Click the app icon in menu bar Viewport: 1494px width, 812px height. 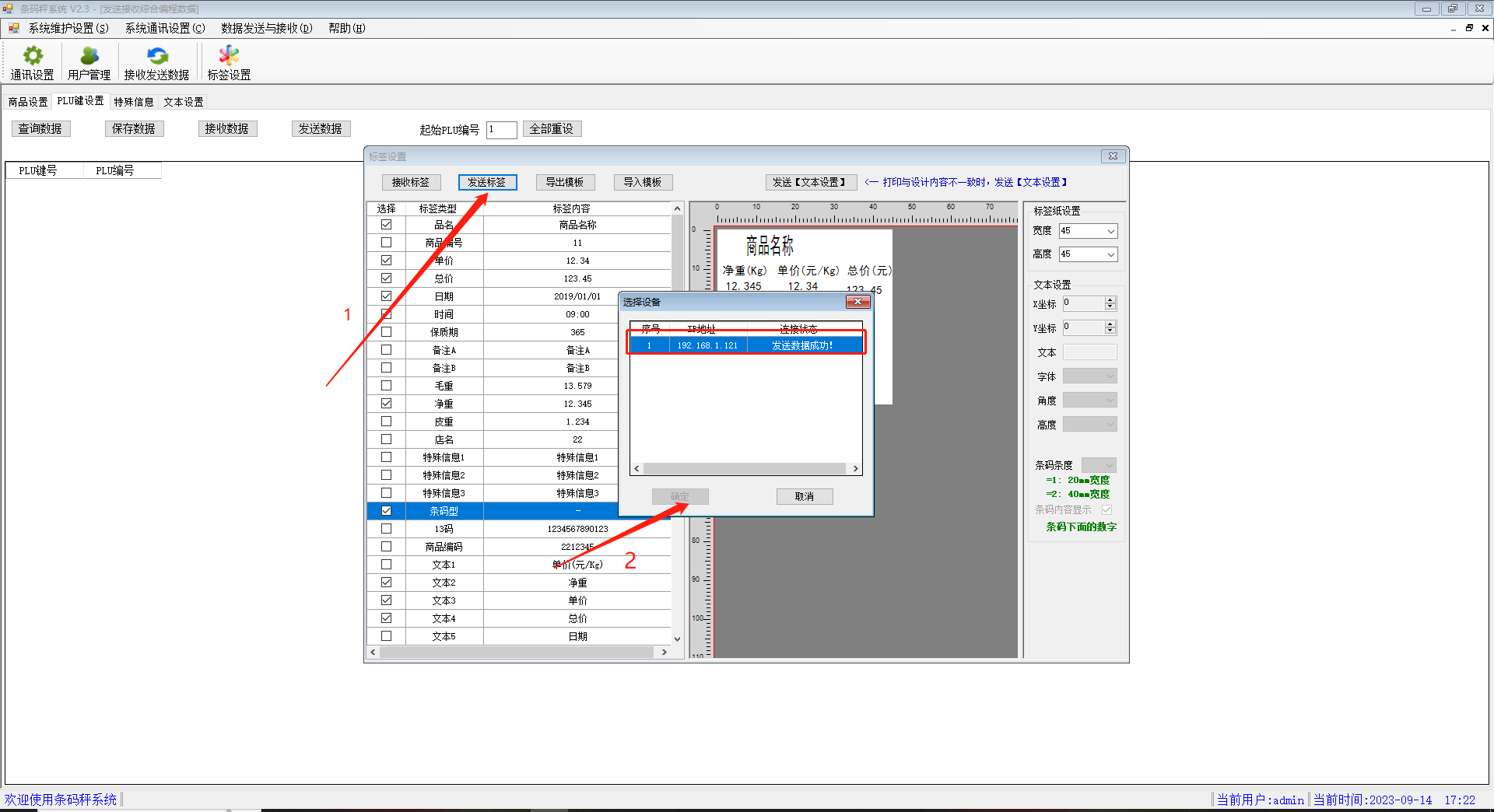pos(14,28)
